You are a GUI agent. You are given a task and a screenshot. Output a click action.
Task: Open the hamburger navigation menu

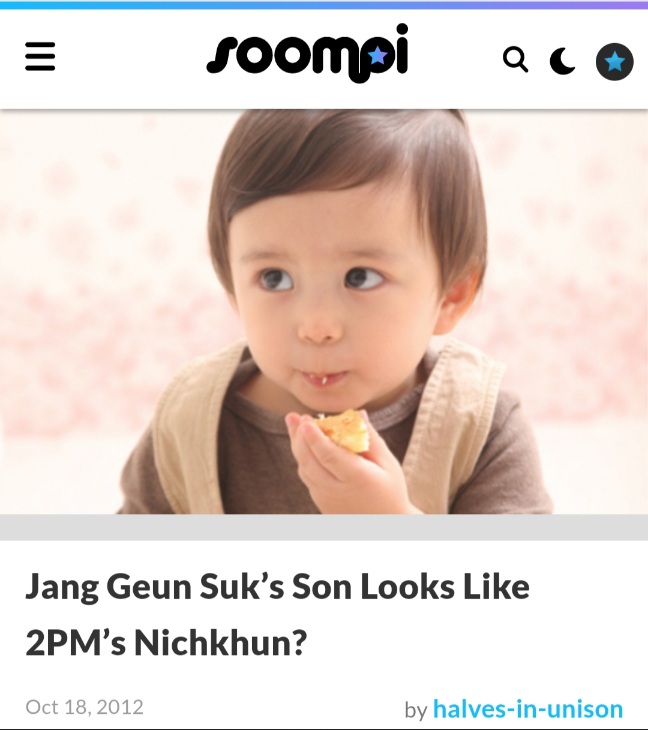(40, 56)
